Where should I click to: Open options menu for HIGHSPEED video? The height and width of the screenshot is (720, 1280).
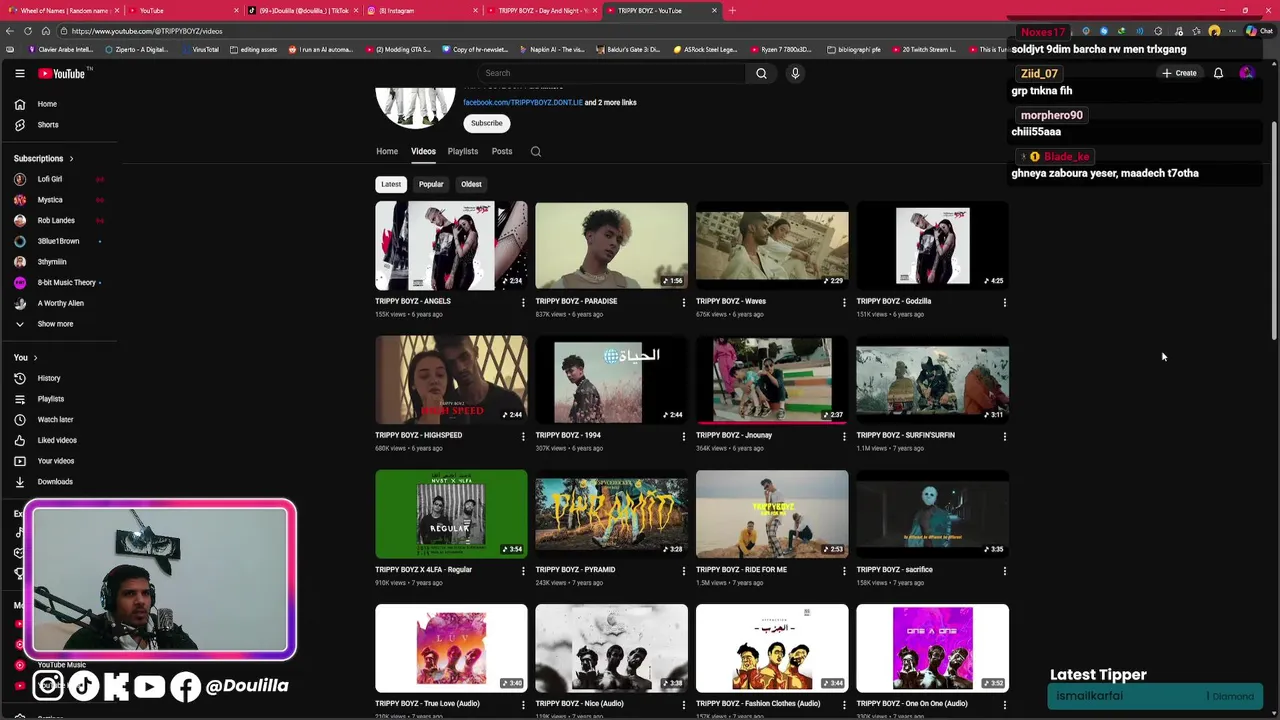[523, 436]
